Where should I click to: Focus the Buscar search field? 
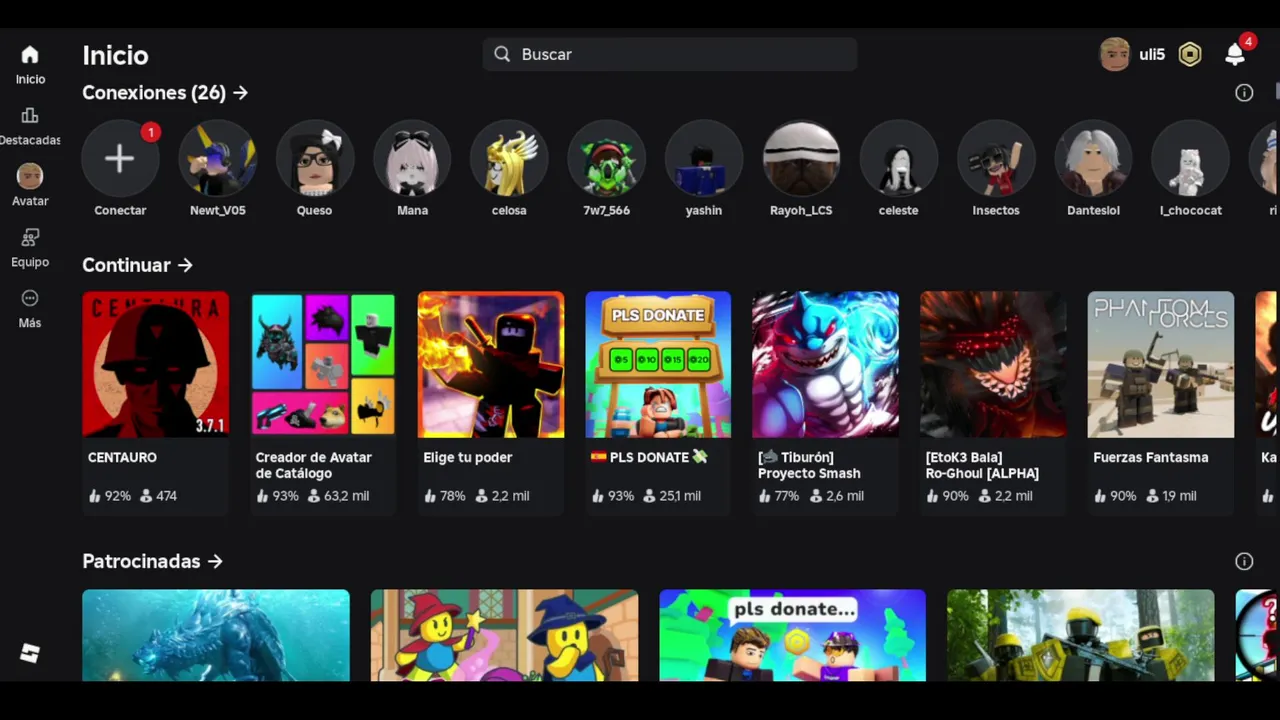tap(670, 54)
